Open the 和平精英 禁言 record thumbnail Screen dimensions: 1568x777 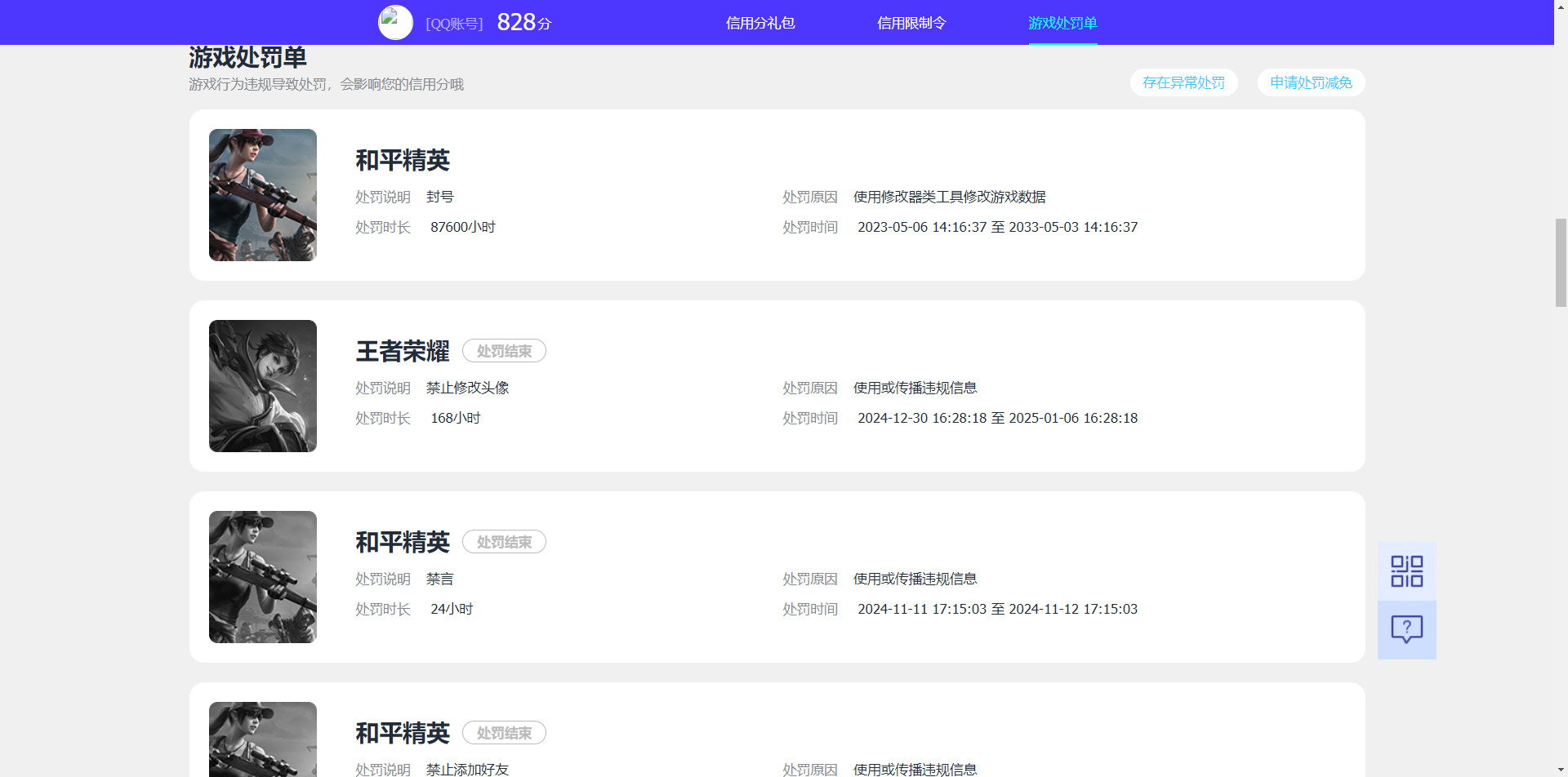pyautogui.click(x=263, y=577)
